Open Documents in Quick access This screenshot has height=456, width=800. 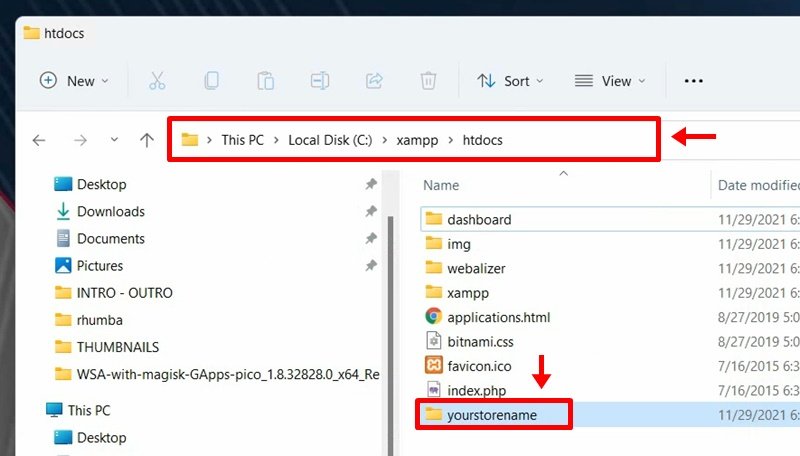pos(111,238)
